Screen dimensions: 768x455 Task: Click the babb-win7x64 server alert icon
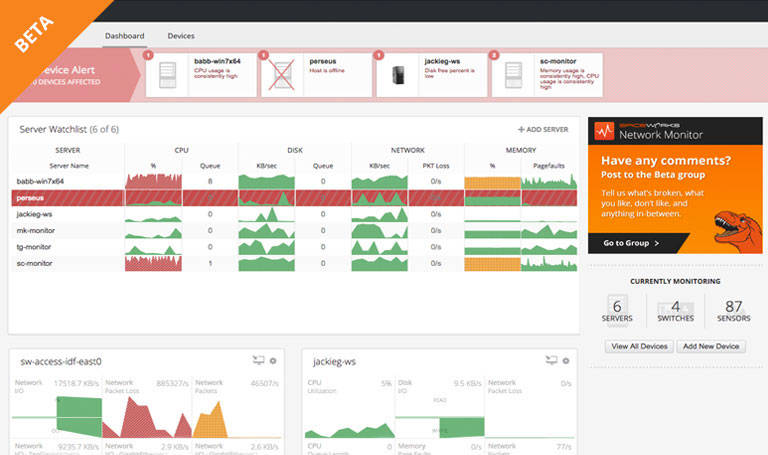(x=168, y=76)
